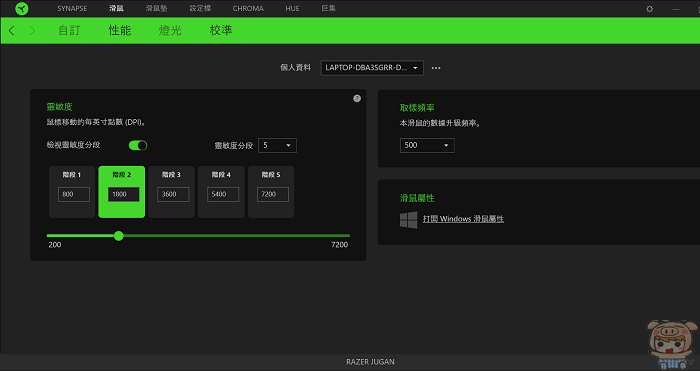Open the 打開 Windows 滑鼠屬性 link
This screenshot has height=371, width=700.
463,219
